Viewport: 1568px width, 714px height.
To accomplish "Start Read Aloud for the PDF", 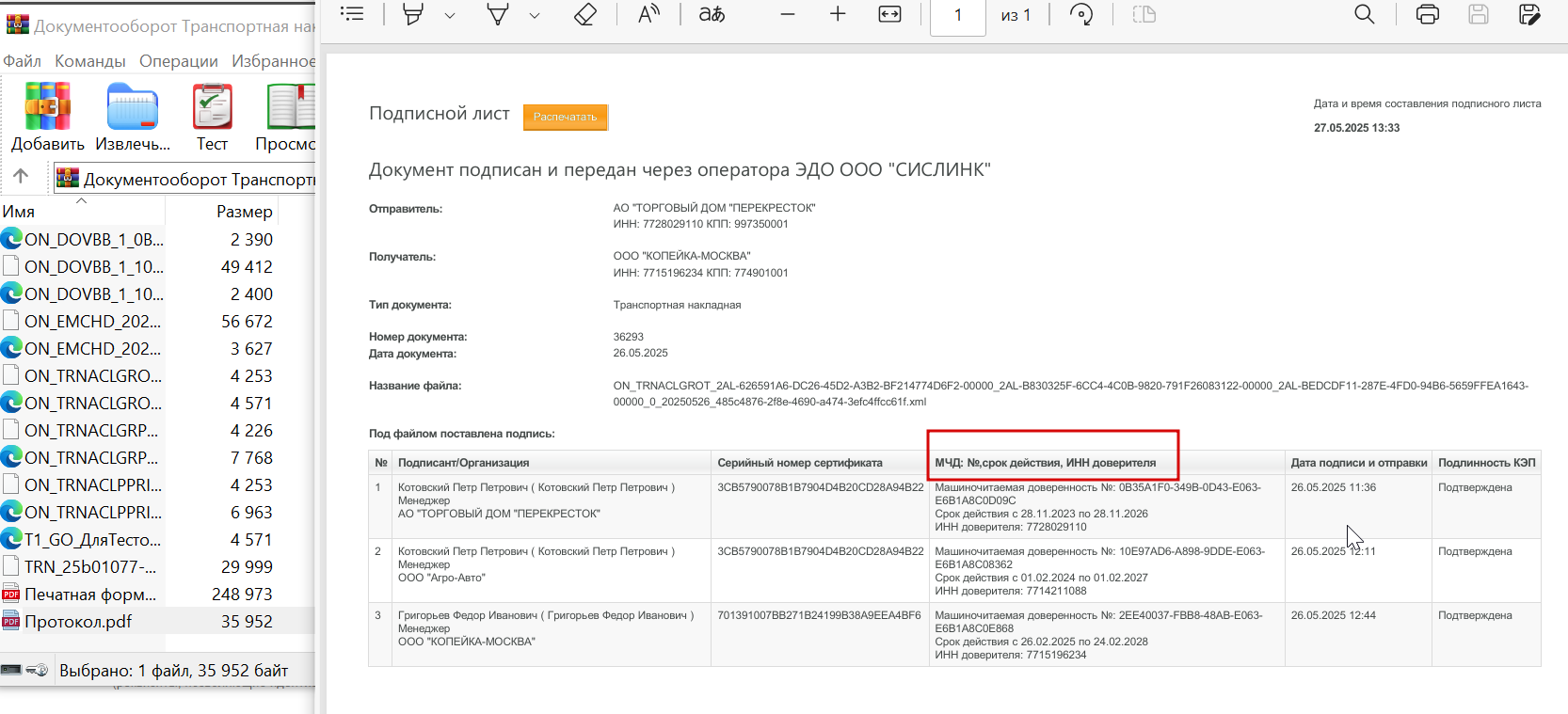I will point(648,14).
